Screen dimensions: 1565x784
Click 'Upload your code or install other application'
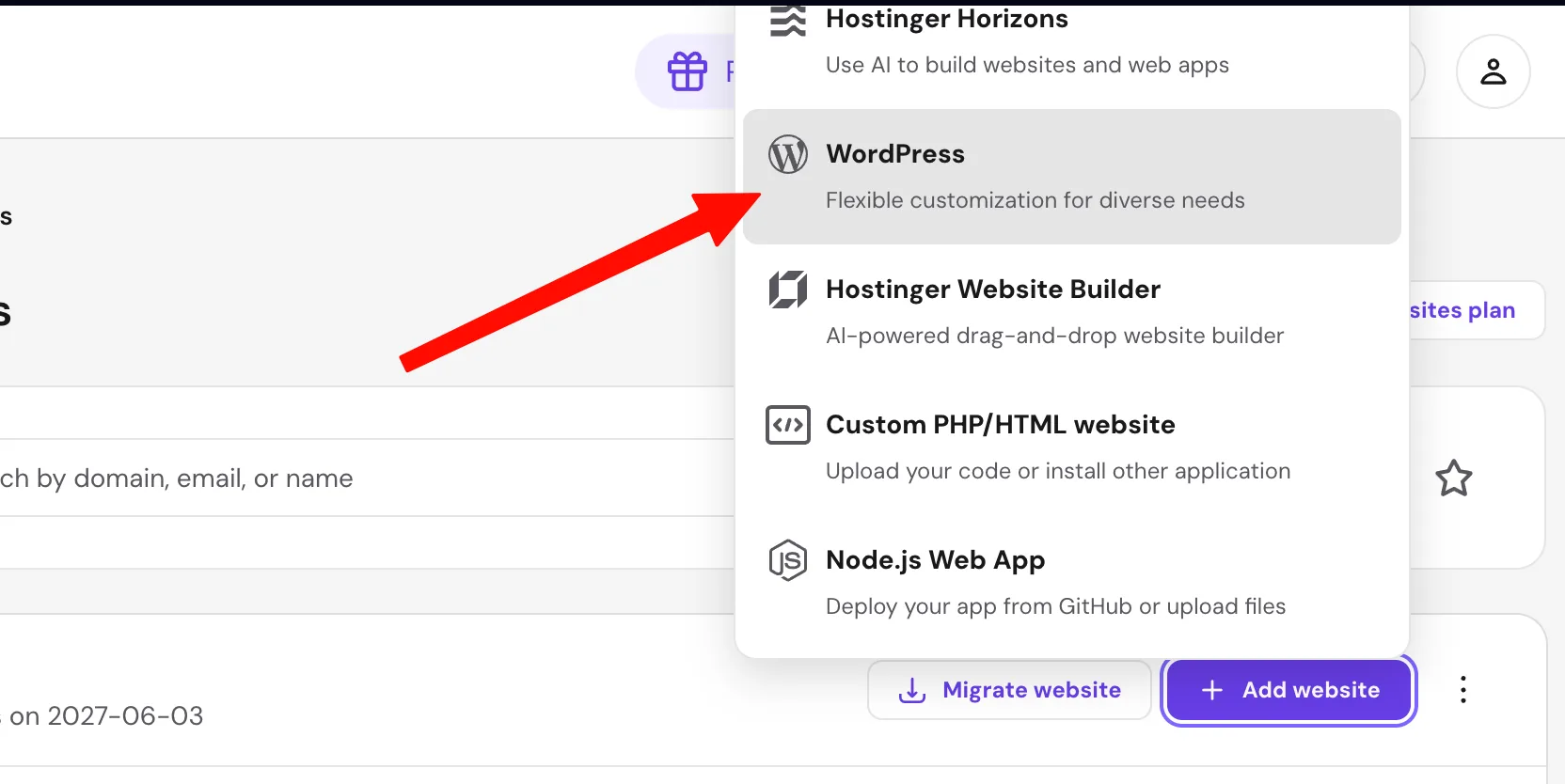(x=1058, y=471)
